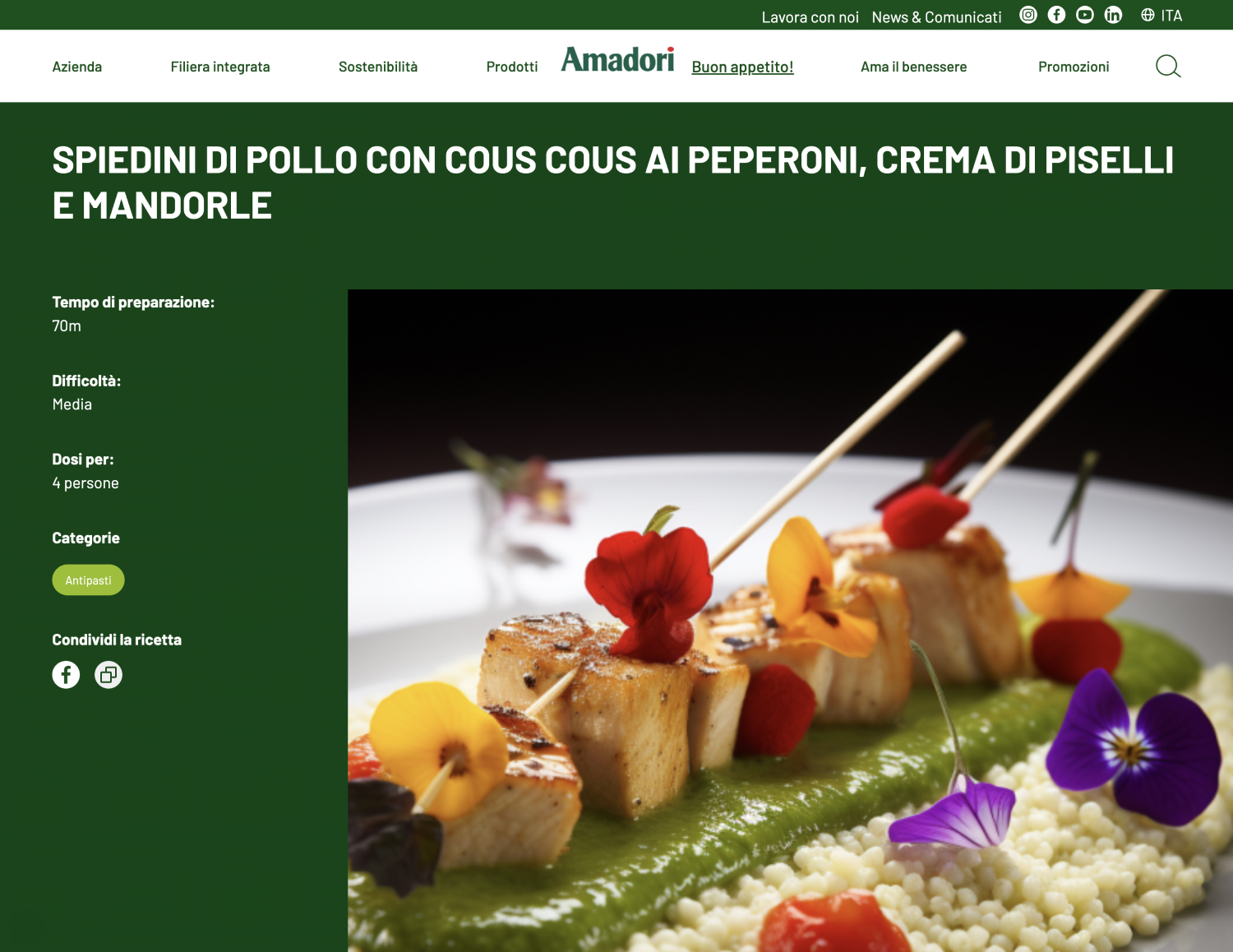
Task: Click the search magnifier icon
Action: [x=1168, y=67]
